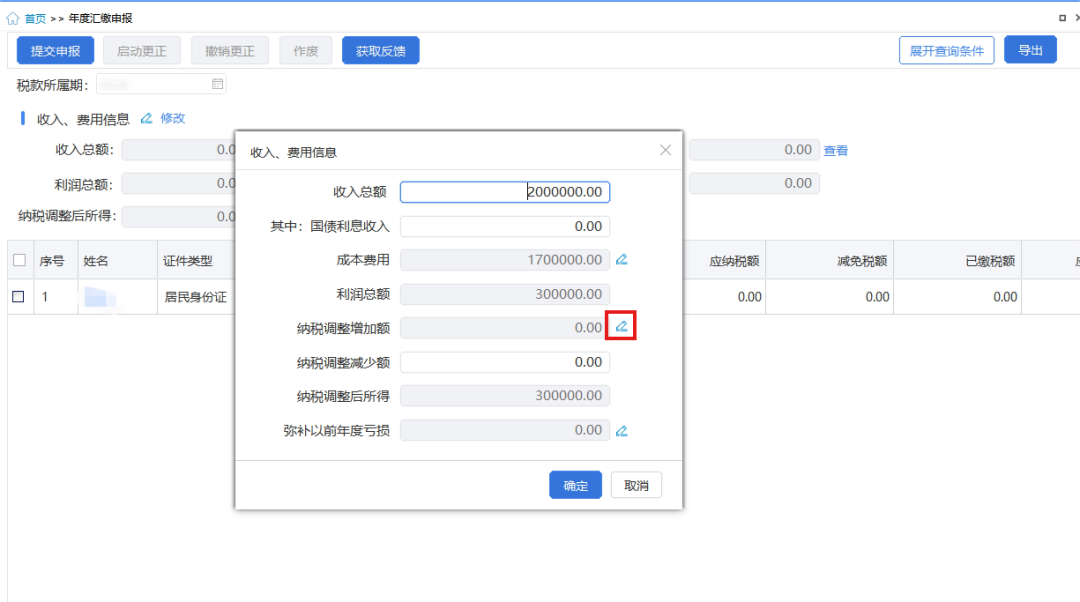Open the 税款所属期 date picker field

[160, 84]
